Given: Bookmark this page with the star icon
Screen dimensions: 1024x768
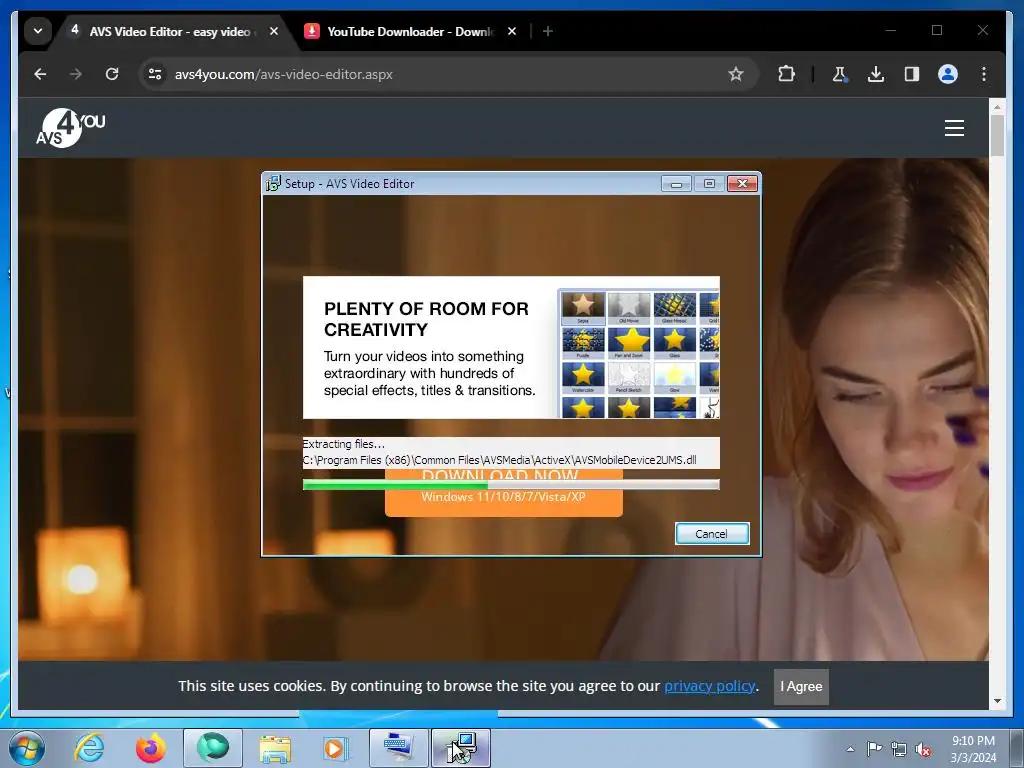Looking at the screenshot, I should (736, 74).
